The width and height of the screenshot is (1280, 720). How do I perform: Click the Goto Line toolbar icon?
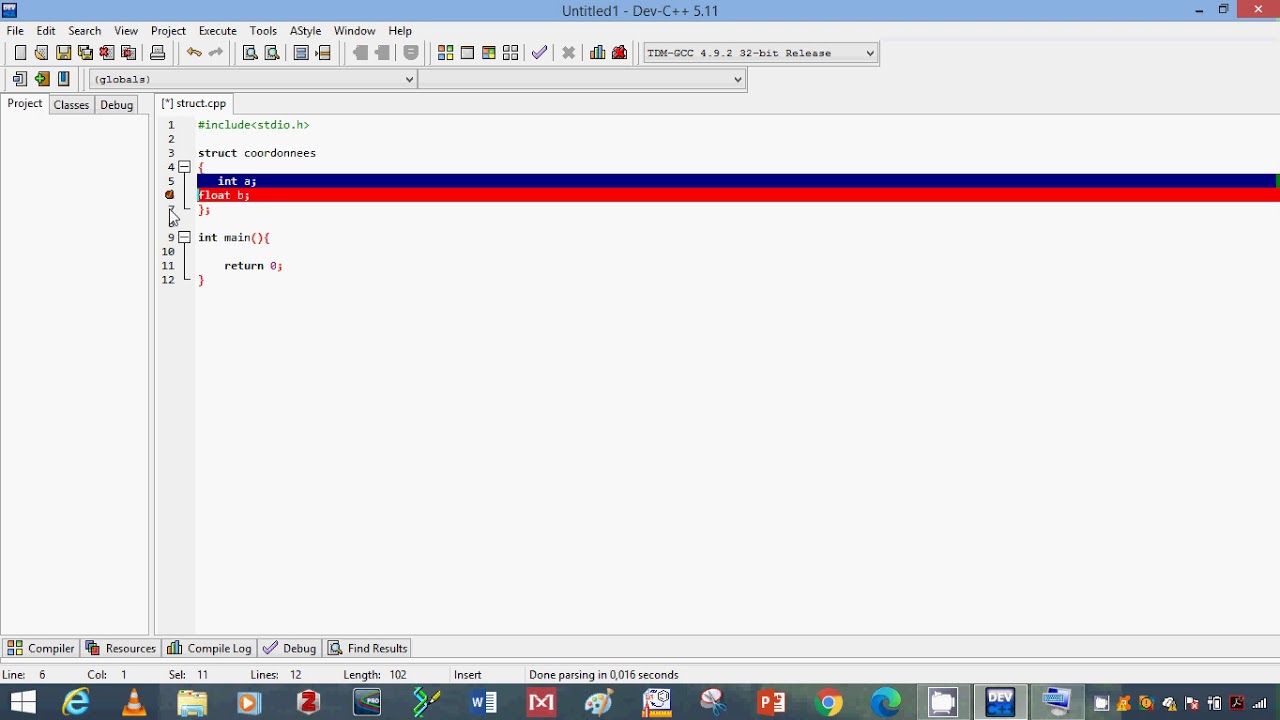pyautogui.click(x=323, y=53)
